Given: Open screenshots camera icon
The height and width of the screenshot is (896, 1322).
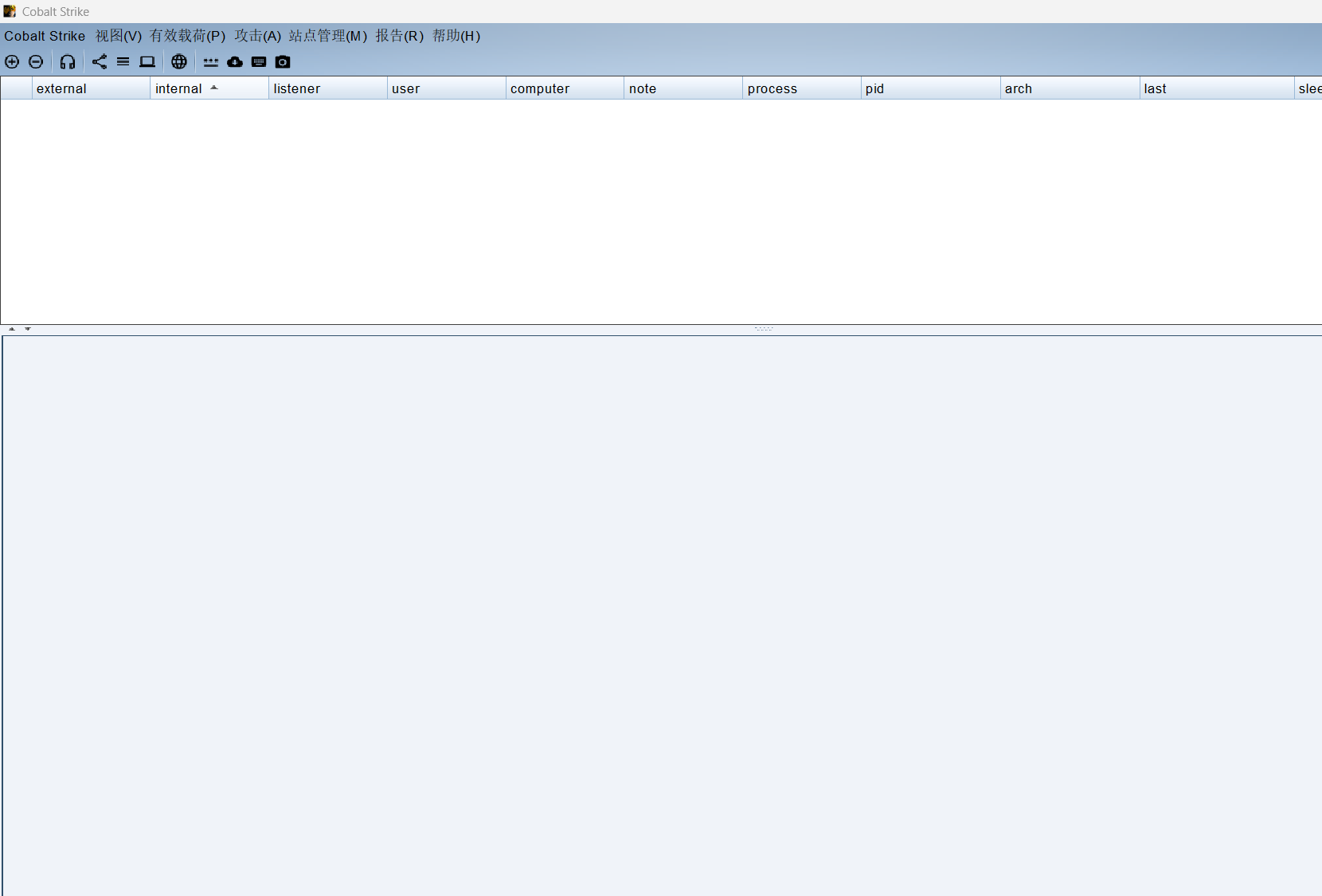Looking at the screenshot, I should point(283,61).
